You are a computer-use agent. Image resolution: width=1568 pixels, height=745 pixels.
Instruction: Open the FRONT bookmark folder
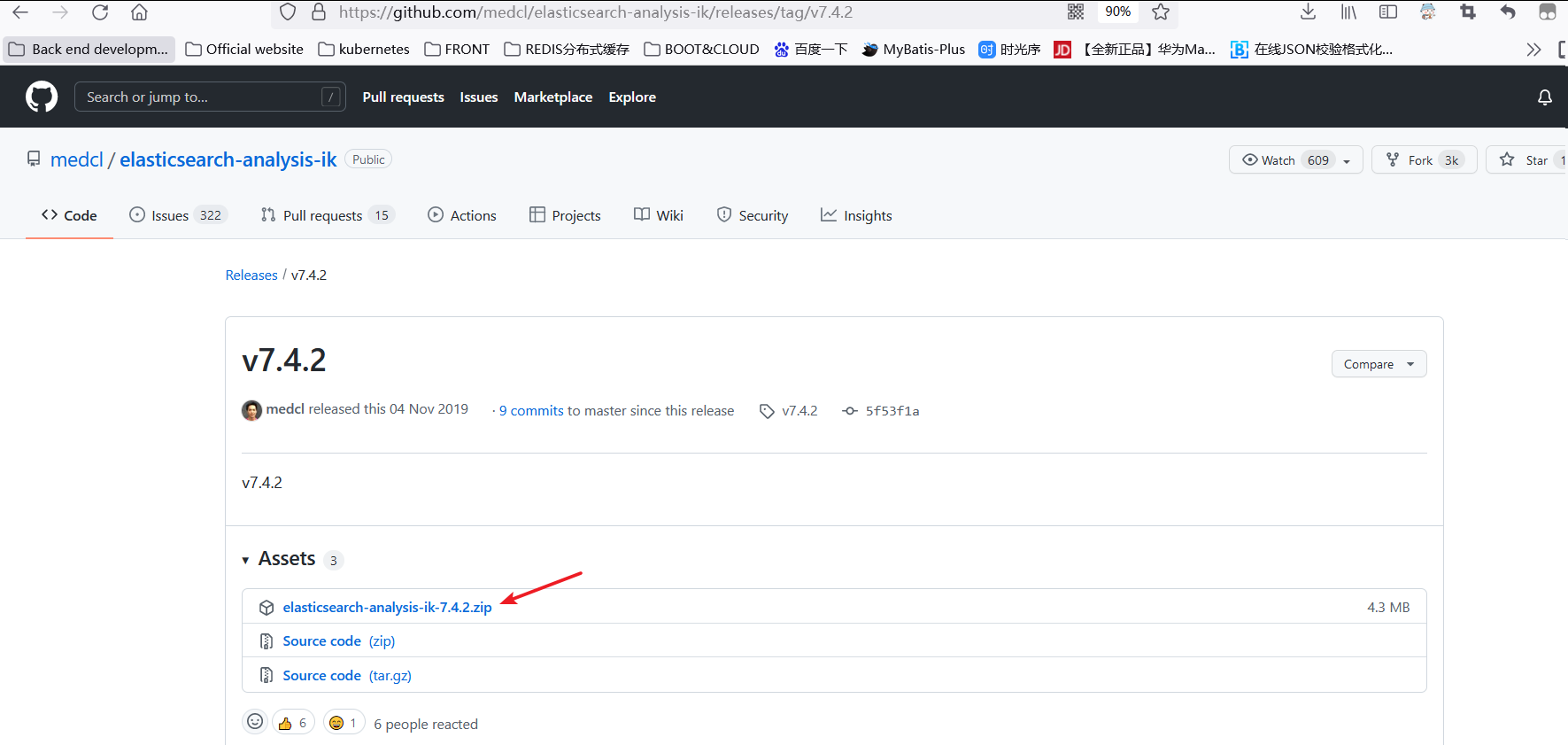(x=457, y=50)
